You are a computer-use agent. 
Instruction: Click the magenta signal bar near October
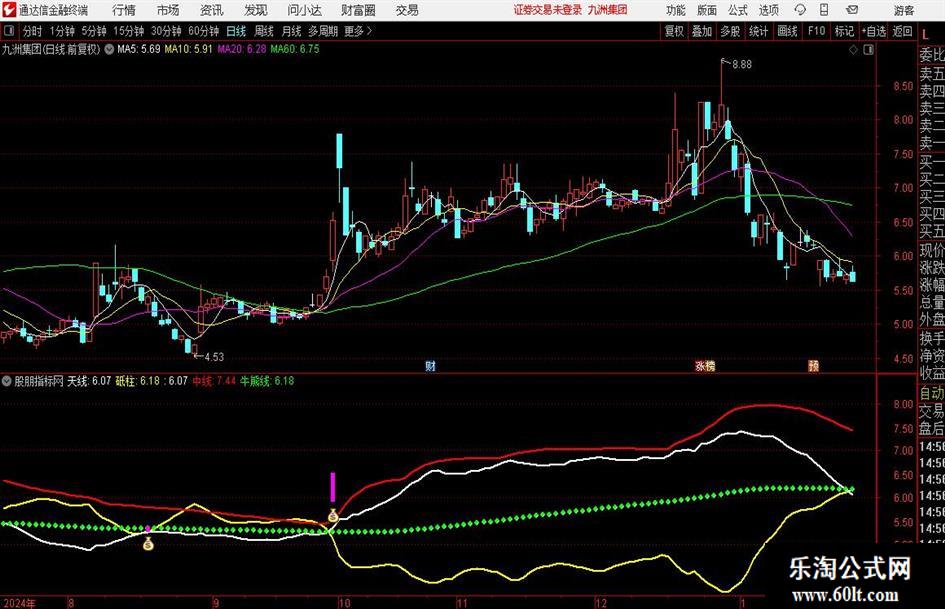[333, 487]
